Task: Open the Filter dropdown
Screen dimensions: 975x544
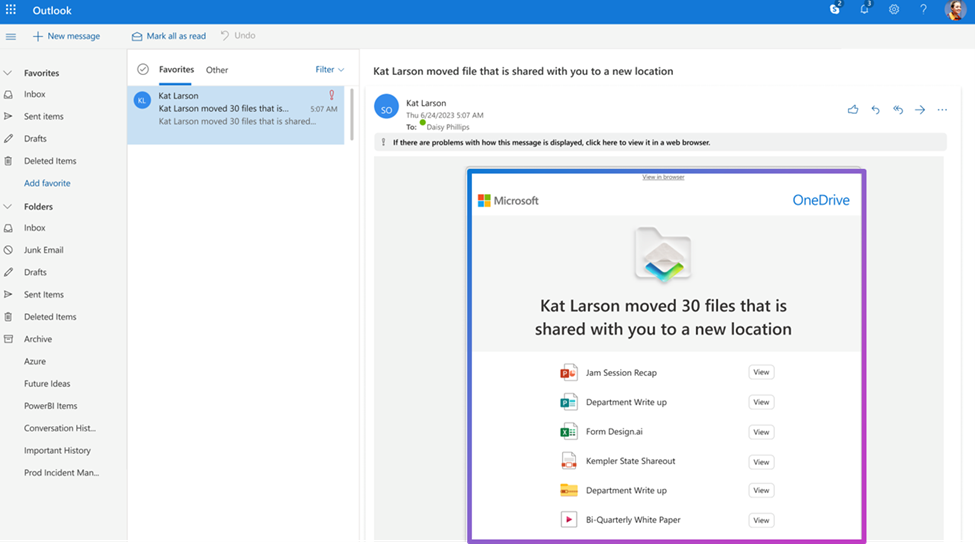Action: [x=329, y=70]
